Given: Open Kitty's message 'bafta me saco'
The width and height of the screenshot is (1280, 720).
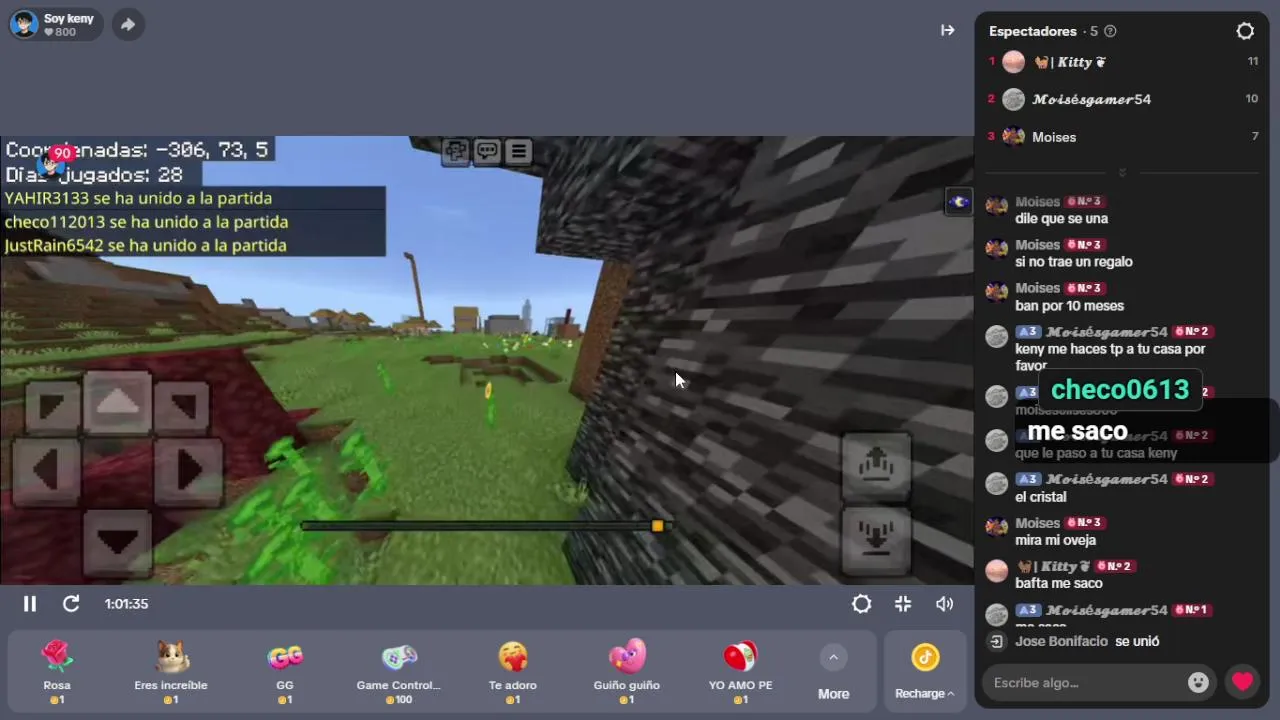Looking at the screenshot, I should point(1059,583).
